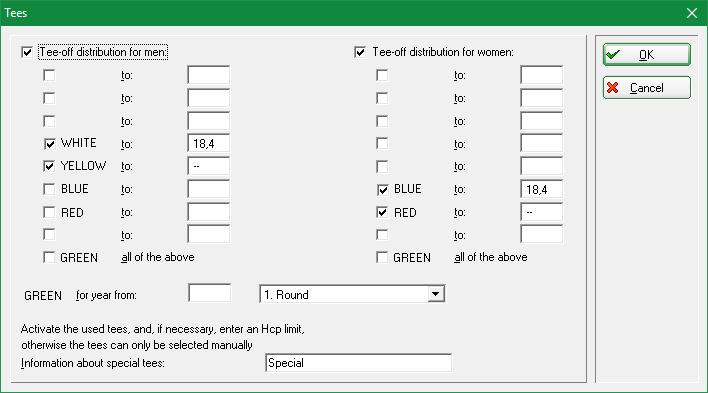Close the Tees dialog window
The image size is (708, 393).
tap(692, 13)
